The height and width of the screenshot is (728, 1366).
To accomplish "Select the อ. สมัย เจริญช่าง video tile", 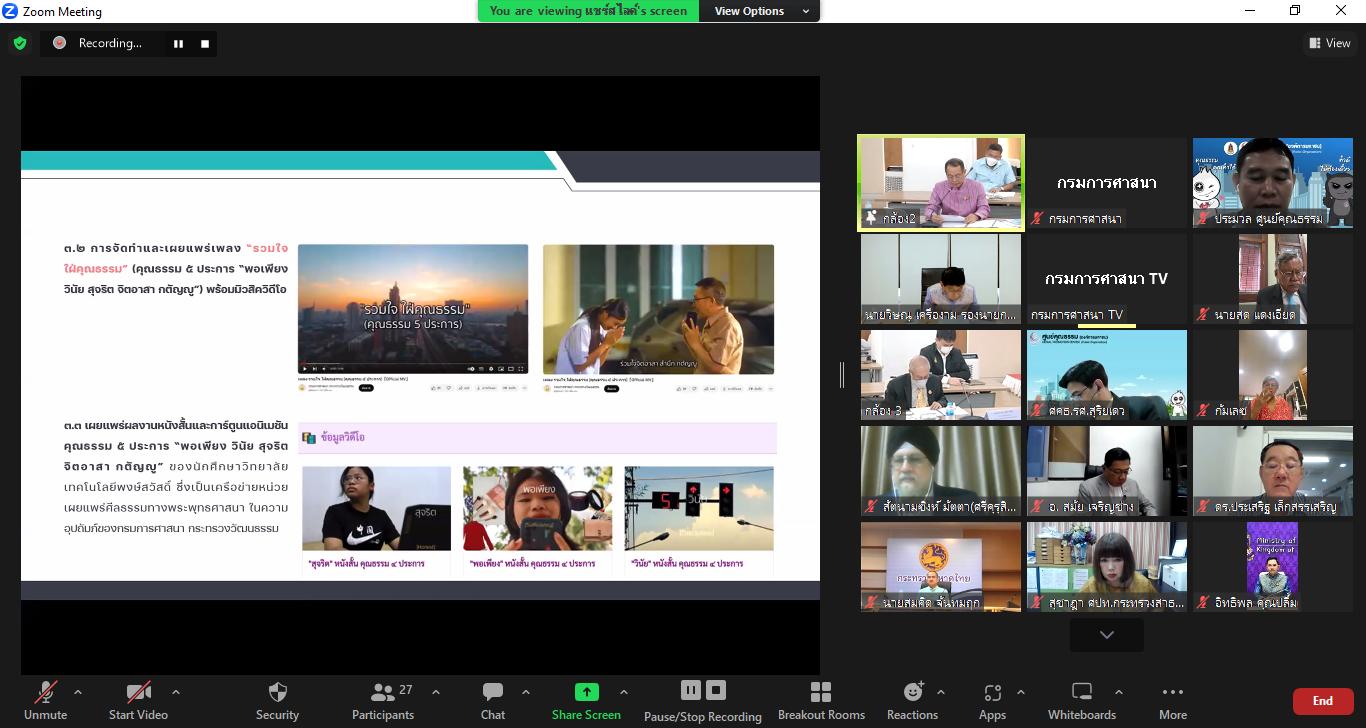I will pyautogui.click(x=1106, y=471).
